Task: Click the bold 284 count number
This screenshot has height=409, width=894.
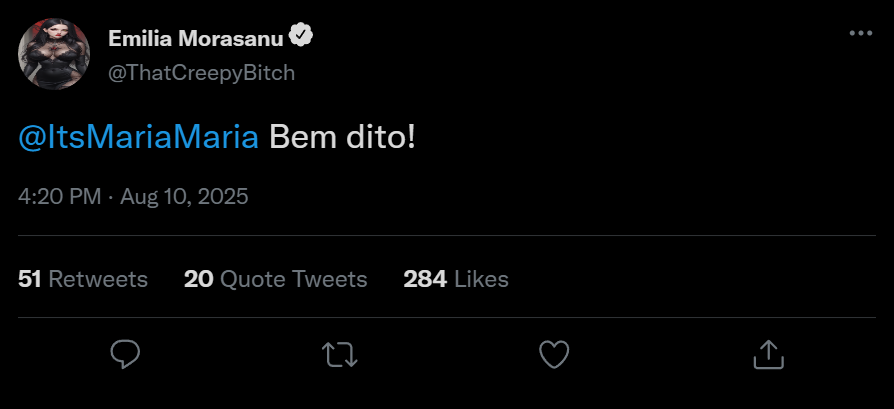Action: [x=424, y=279]
